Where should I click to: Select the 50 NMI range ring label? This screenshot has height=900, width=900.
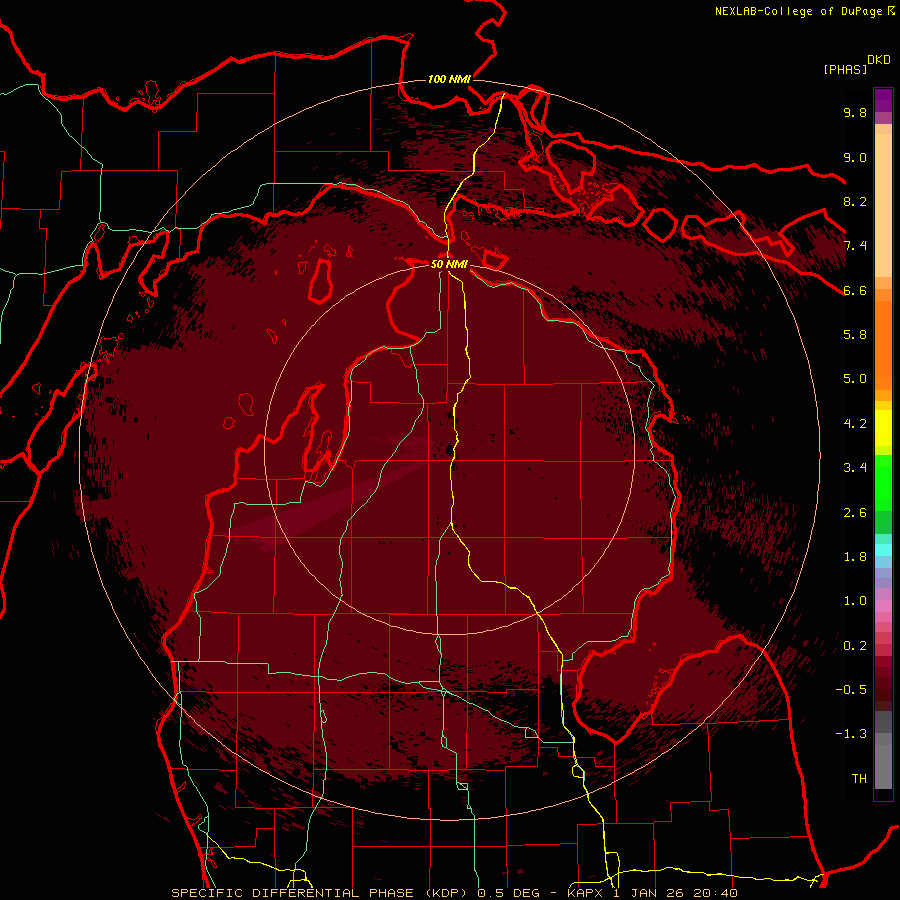pyautogui.click(x=449, y=265)
